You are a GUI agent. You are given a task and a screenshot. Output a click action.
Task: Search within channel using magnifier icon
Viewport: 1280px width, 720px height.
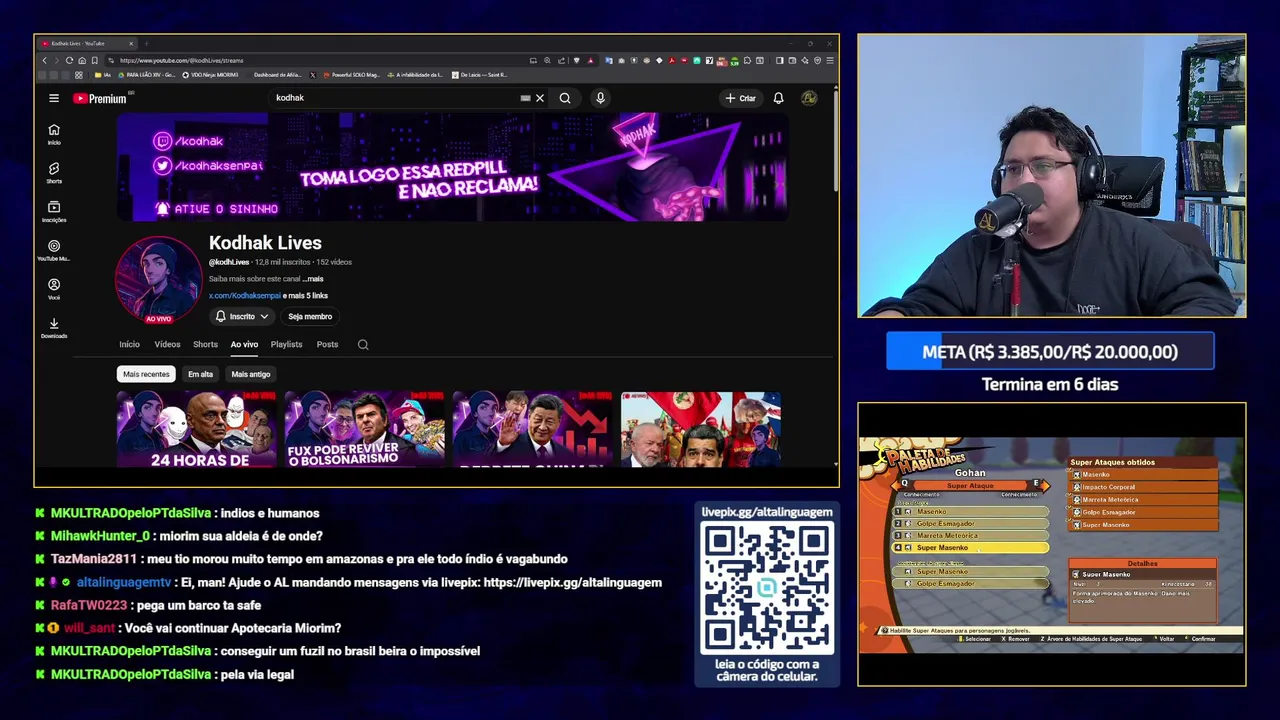click(363, 345)
